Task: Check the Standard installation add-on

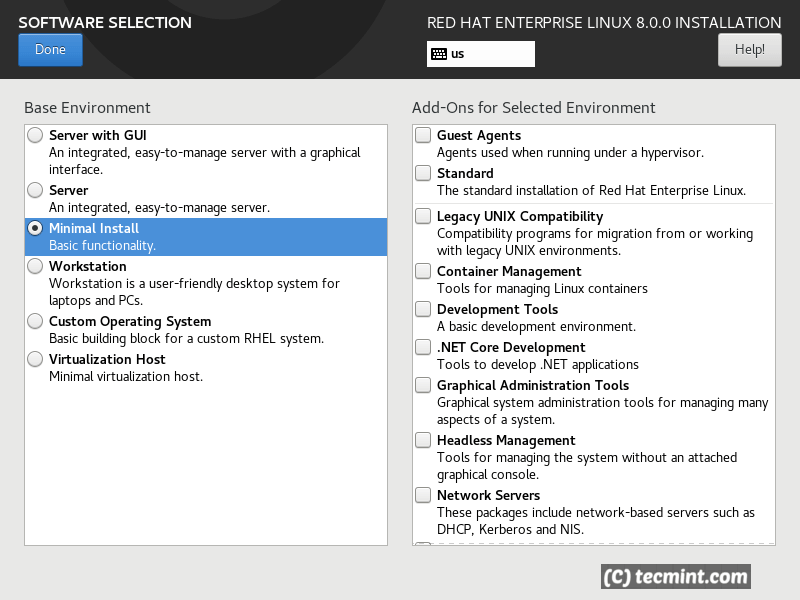Action: point(422,172)
